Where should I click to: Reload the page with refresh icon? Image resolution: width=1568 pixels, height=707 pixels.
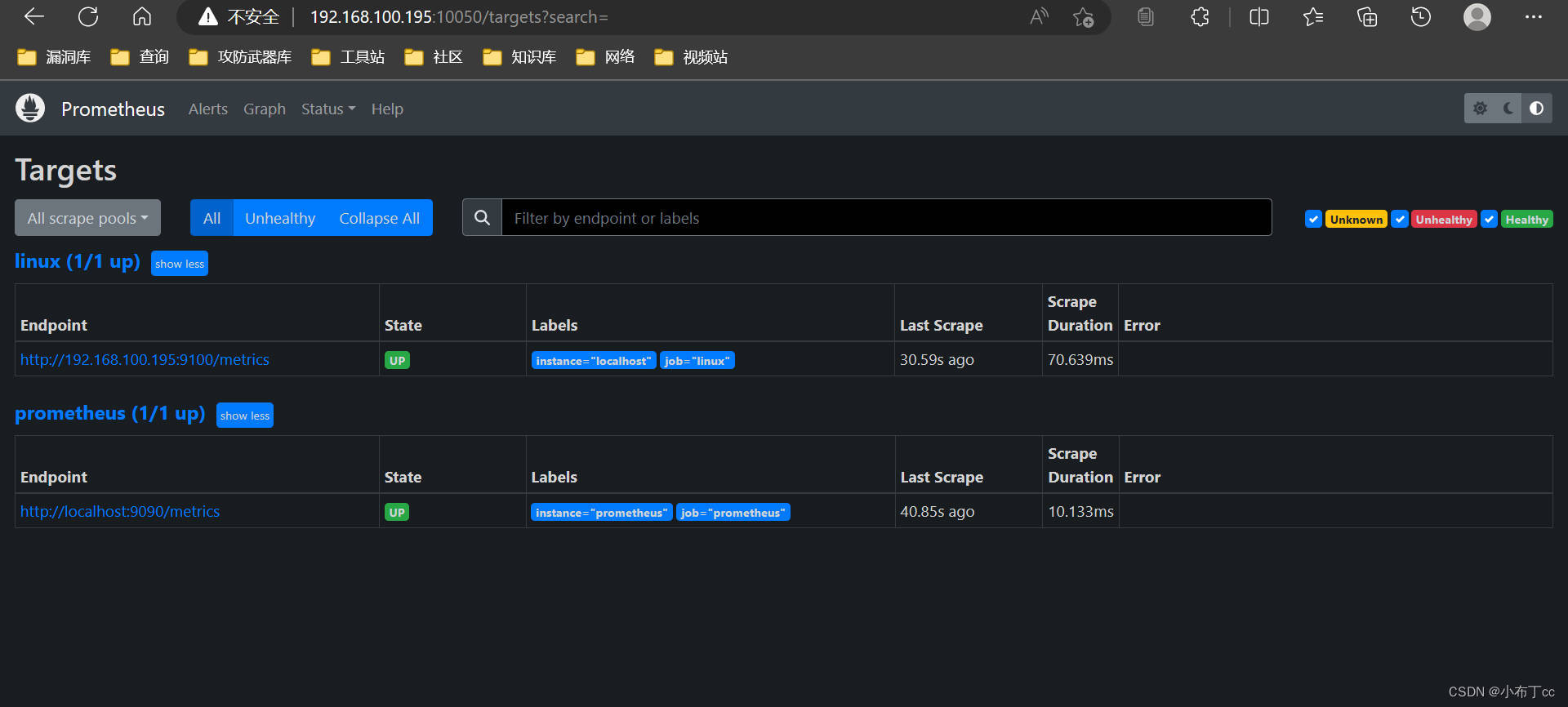88,16
